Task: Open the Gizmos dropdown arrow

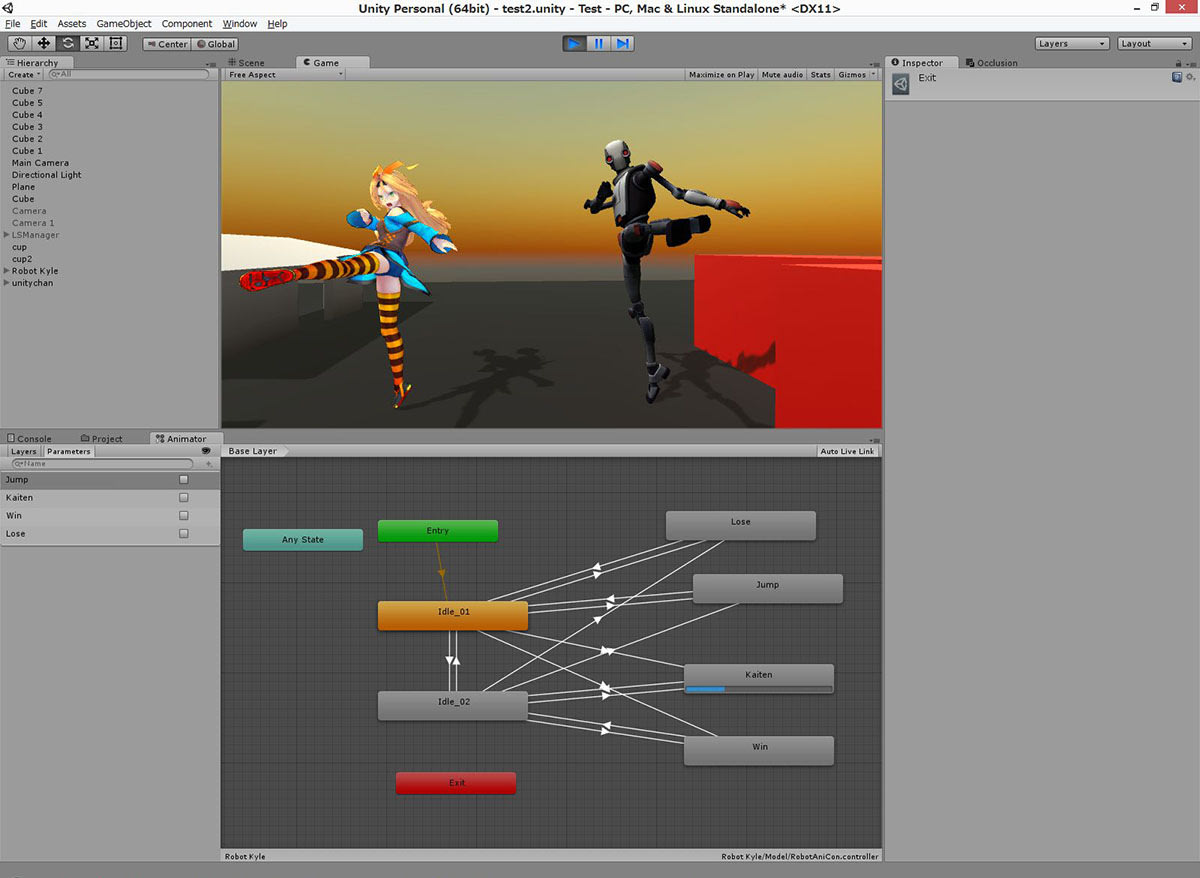Action: click(x=873, y=75)
